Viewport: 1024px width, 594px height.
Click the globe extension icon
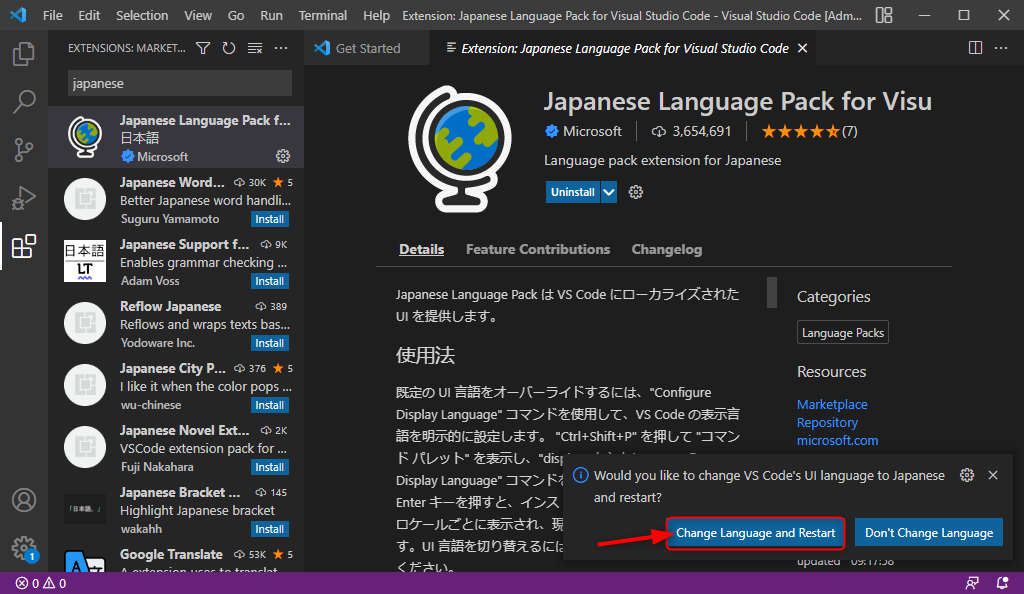460,149
